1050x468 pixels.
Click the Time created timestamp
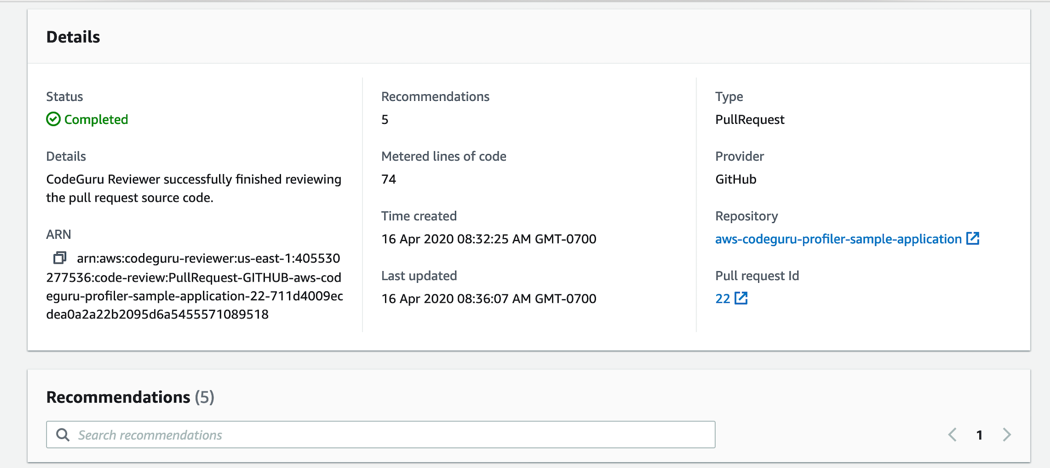click(x=488, y=239)
